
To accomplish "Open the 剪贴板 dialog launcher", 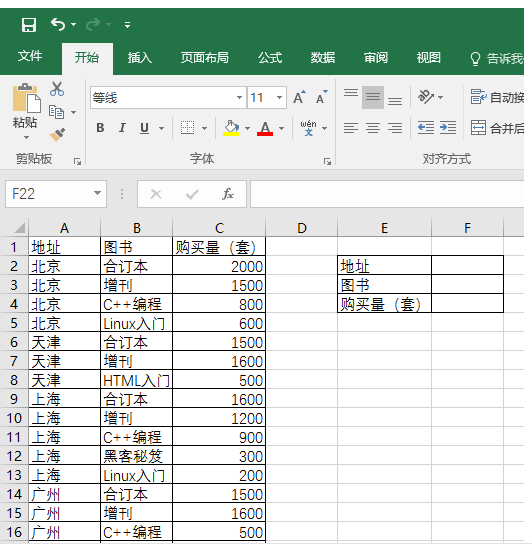I will [77, 161].
